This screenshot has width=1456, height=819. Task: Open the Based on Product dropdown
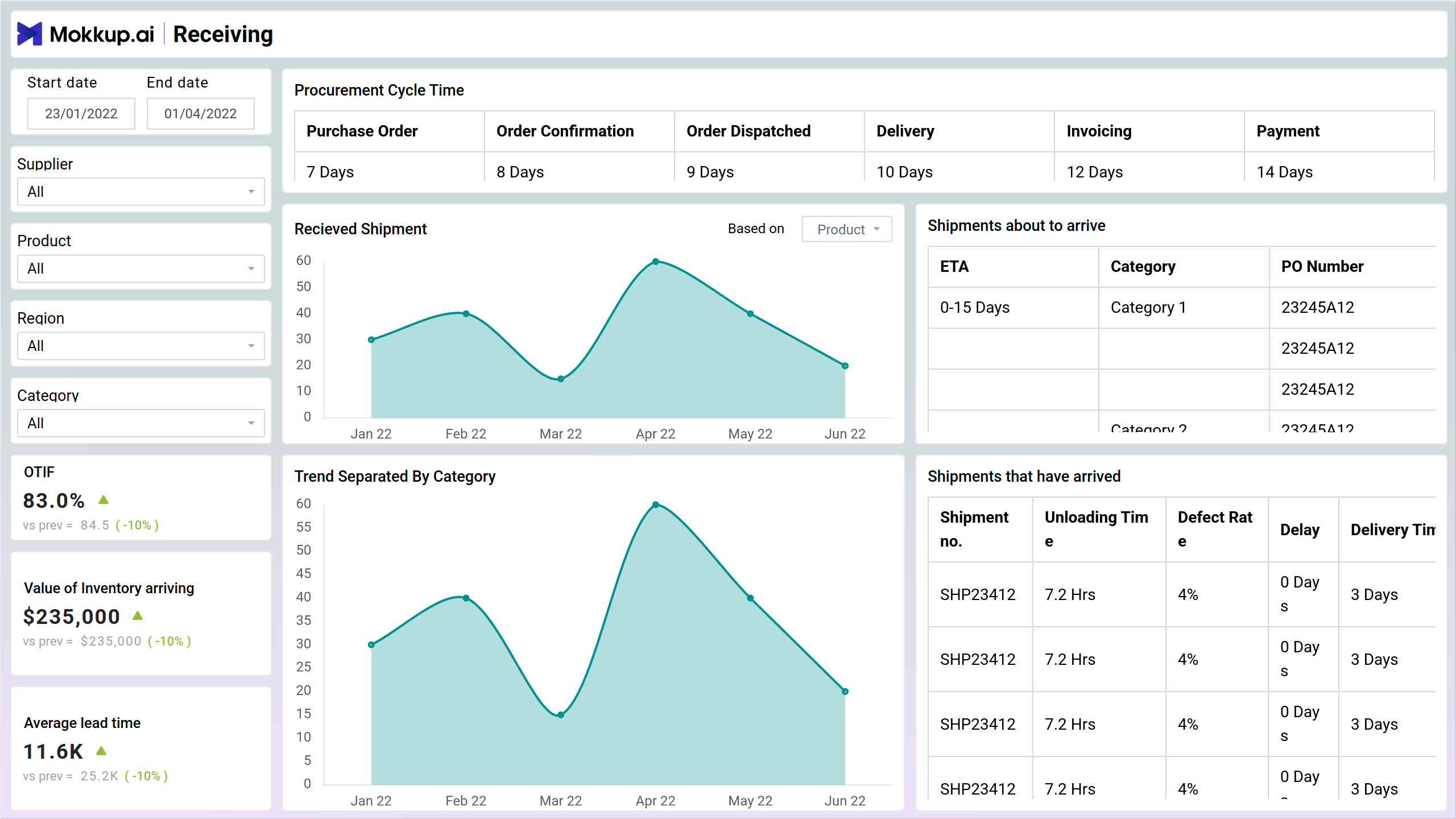coord(847,229)
